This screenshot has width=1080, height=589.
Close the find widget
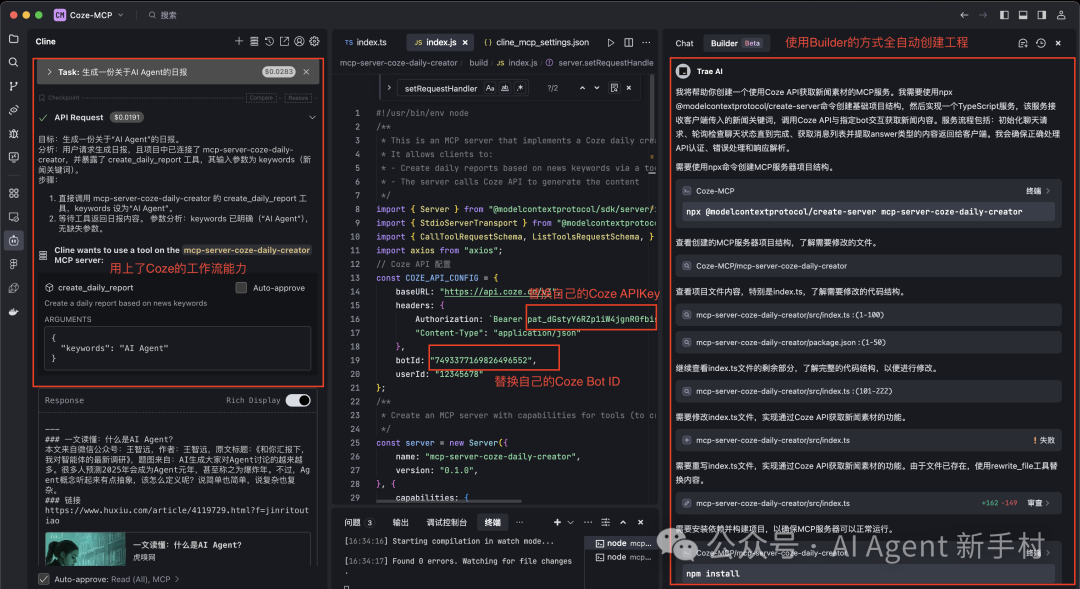click(x=629, y=87)
